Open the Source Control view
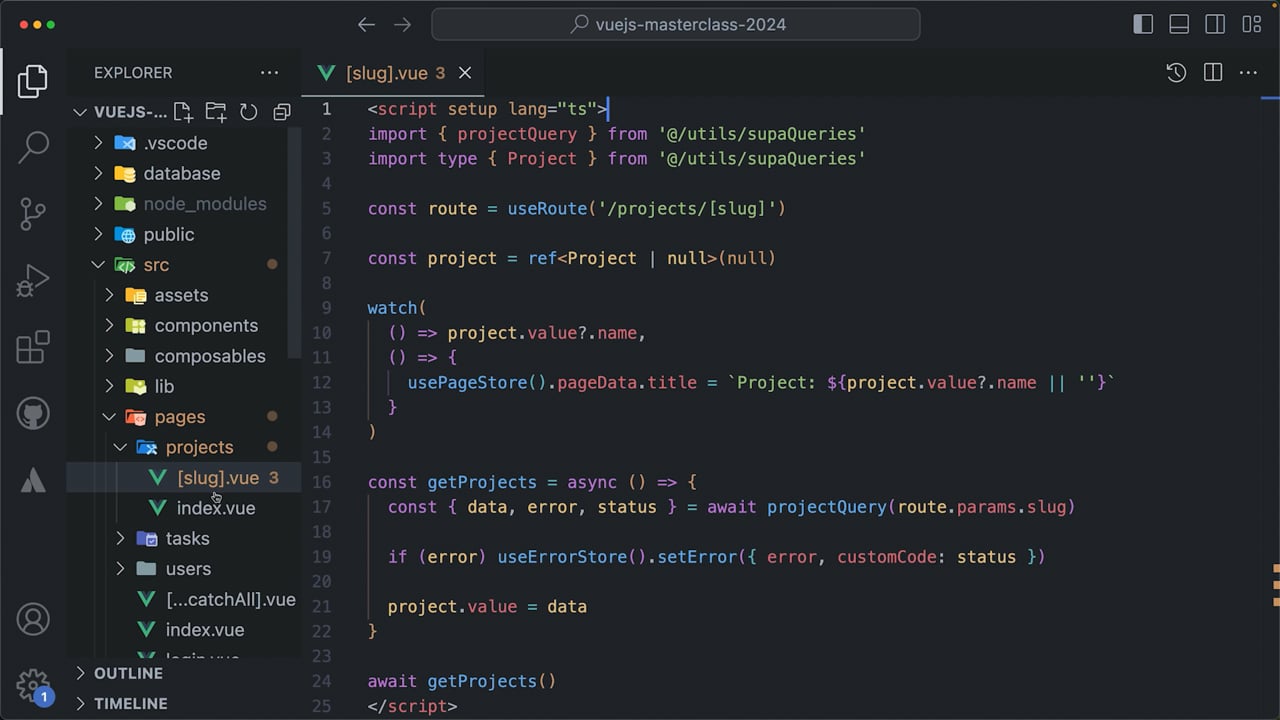The width and height of the screenshot is (1280, 720). (33, 214)
